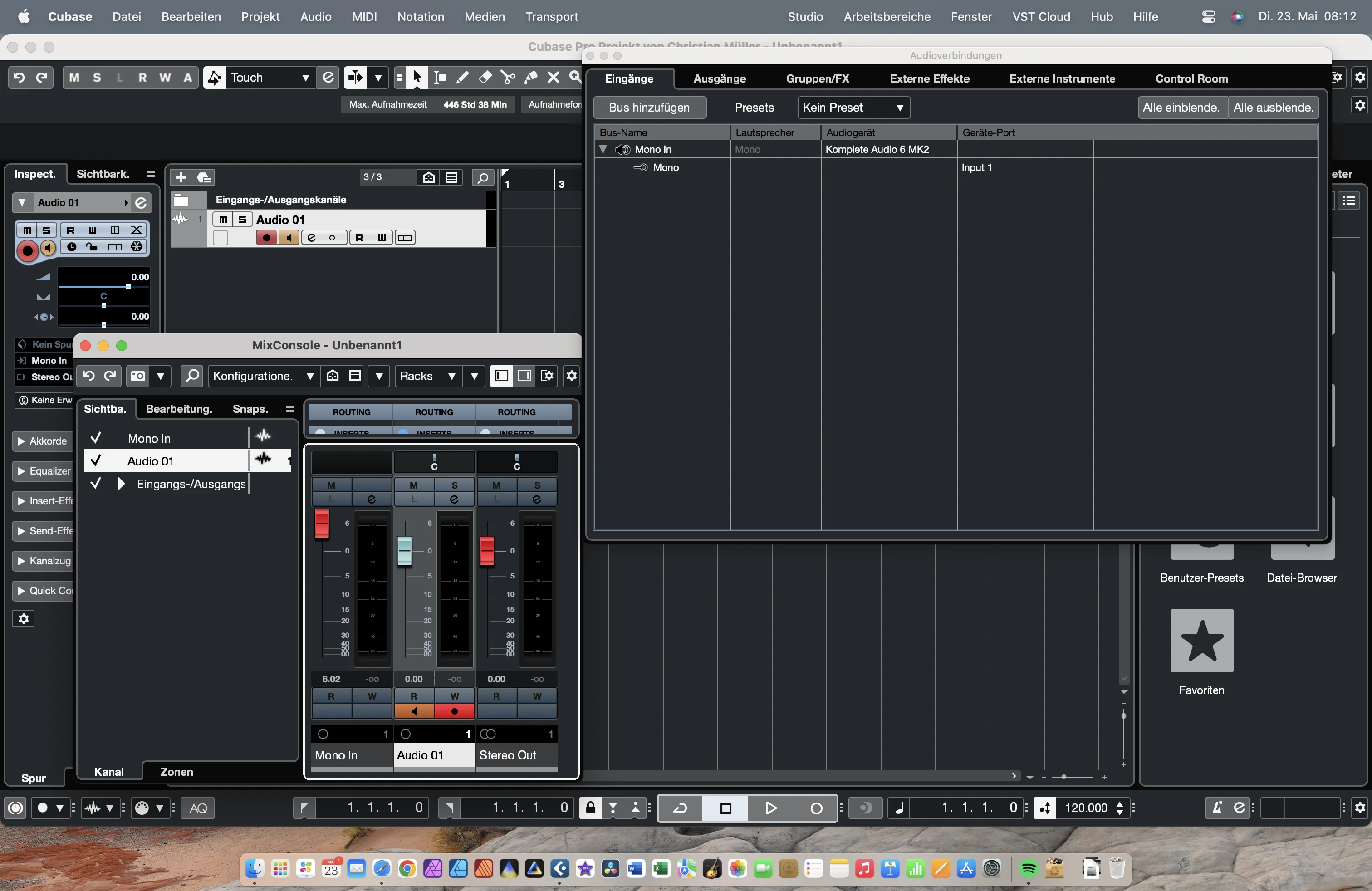Select the Scissors split tool
1372x891 pixels.
pyautogui.click(x=508, y=77)
